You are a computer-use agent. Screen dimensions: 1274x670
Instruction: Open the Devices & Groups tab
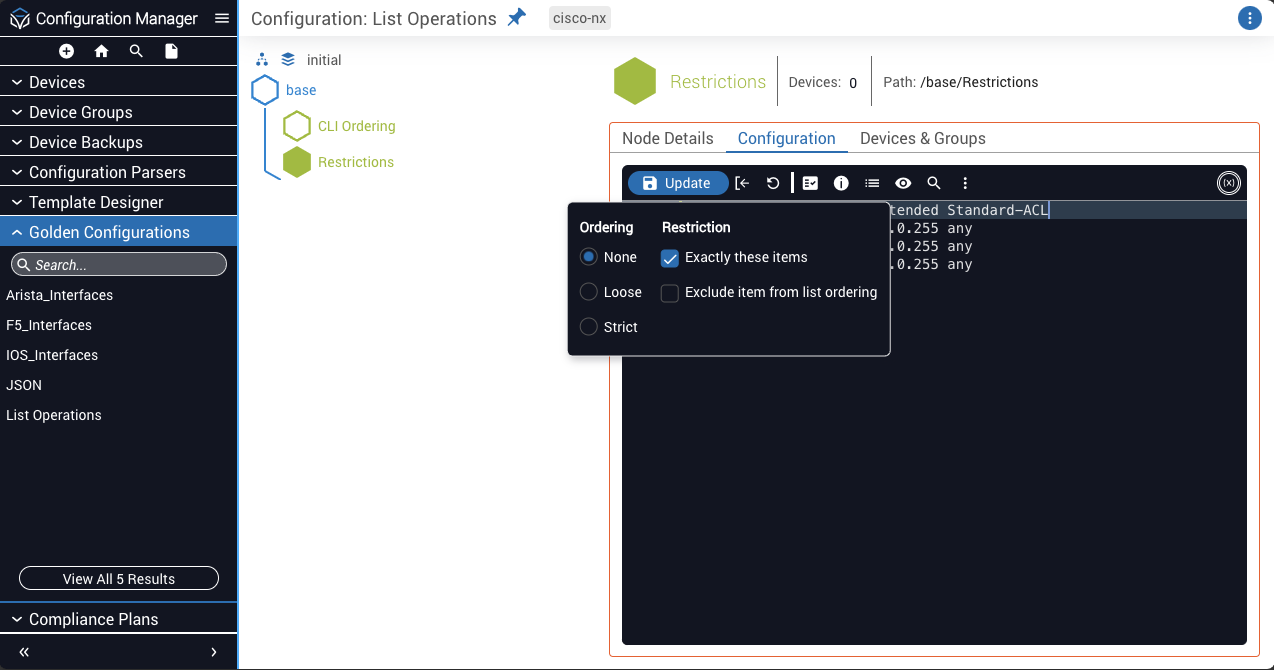click(922, 139)
